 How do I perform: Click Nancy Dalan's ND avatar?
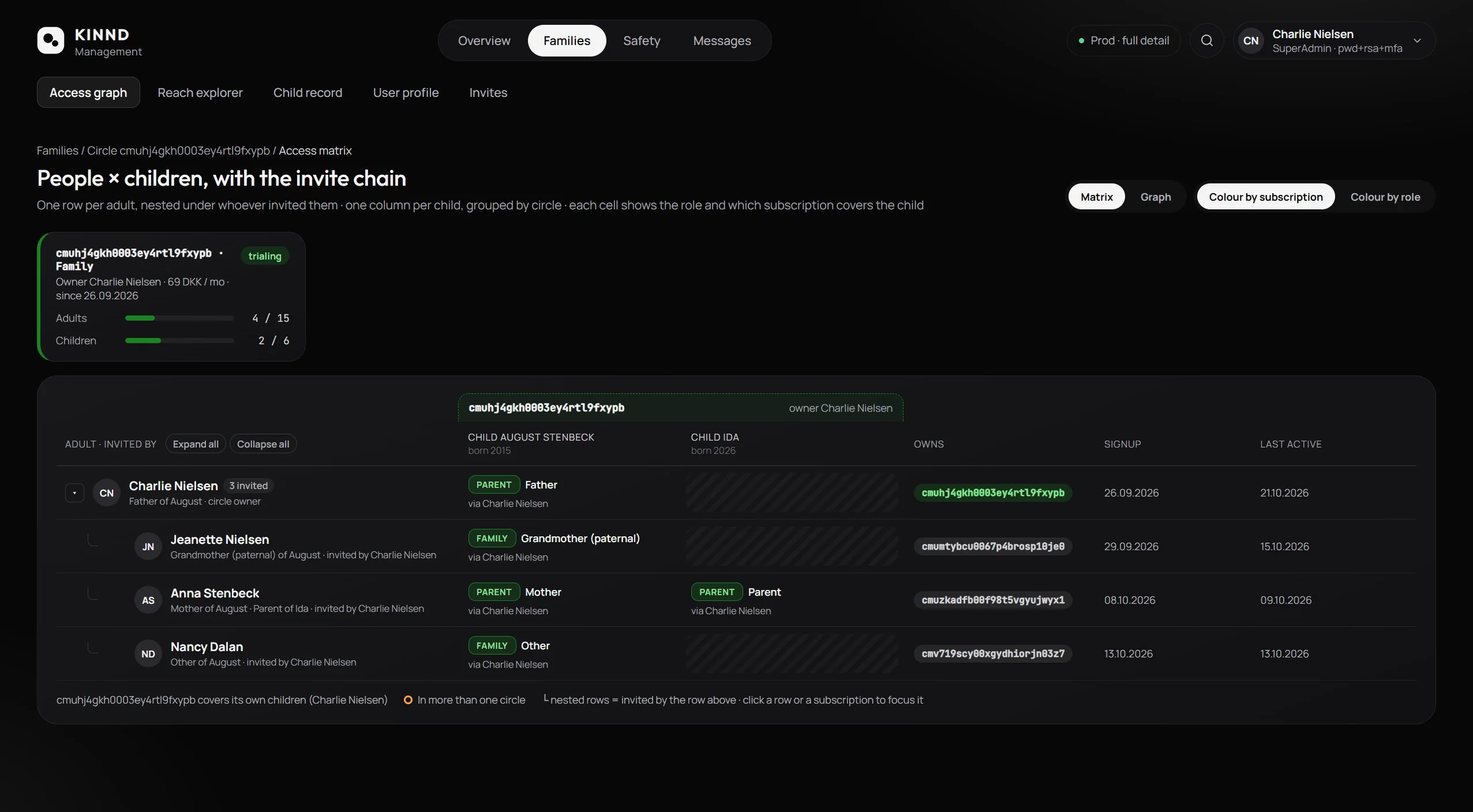[x=148, y=653]
